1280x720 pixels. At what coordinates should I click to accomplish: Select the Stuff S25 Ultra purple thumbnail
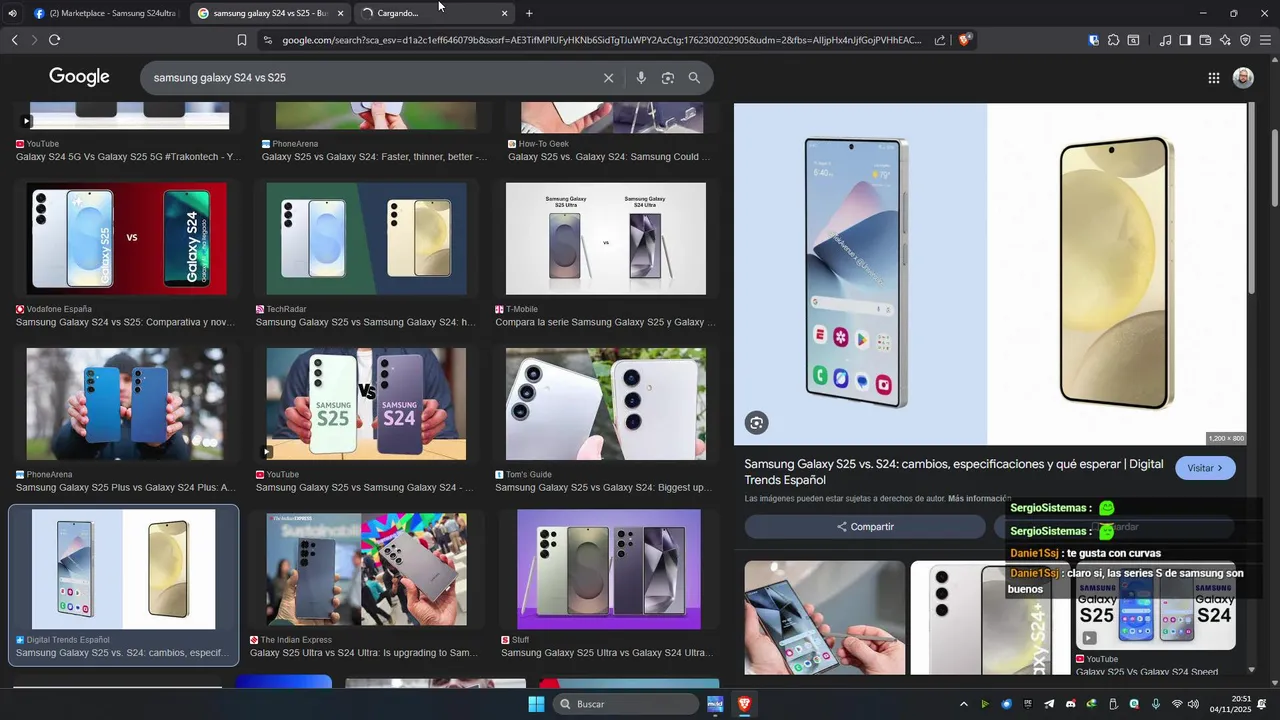(609, 569)
